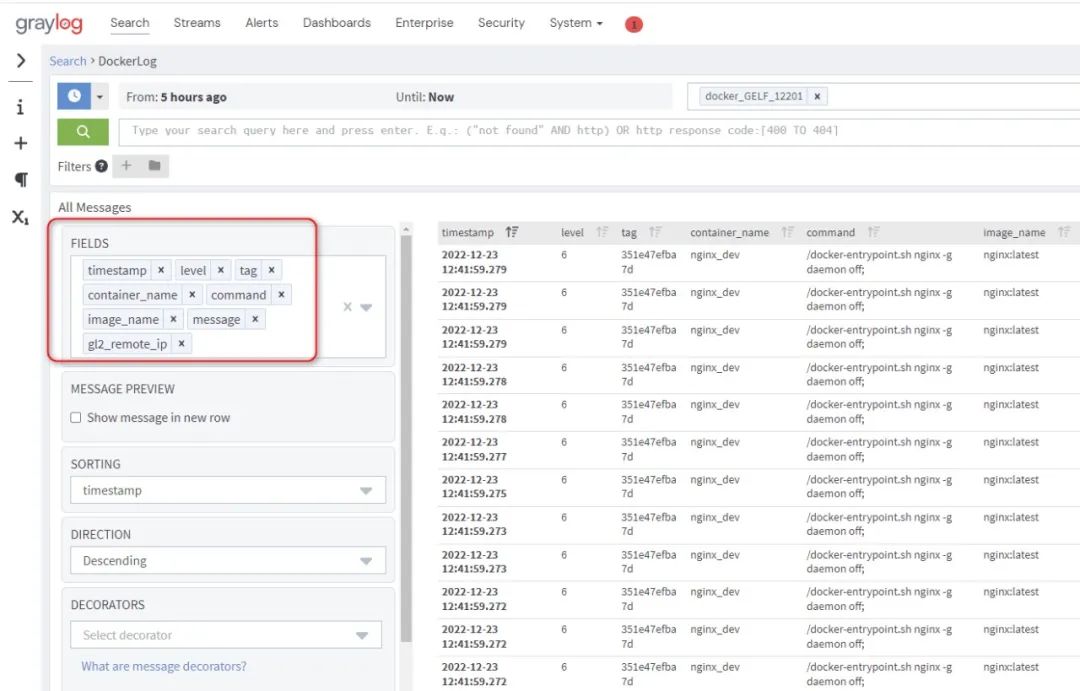Screen dimensions: 1080x691
Task: Click the From 5 hours ago range
Action: [176, 97]
